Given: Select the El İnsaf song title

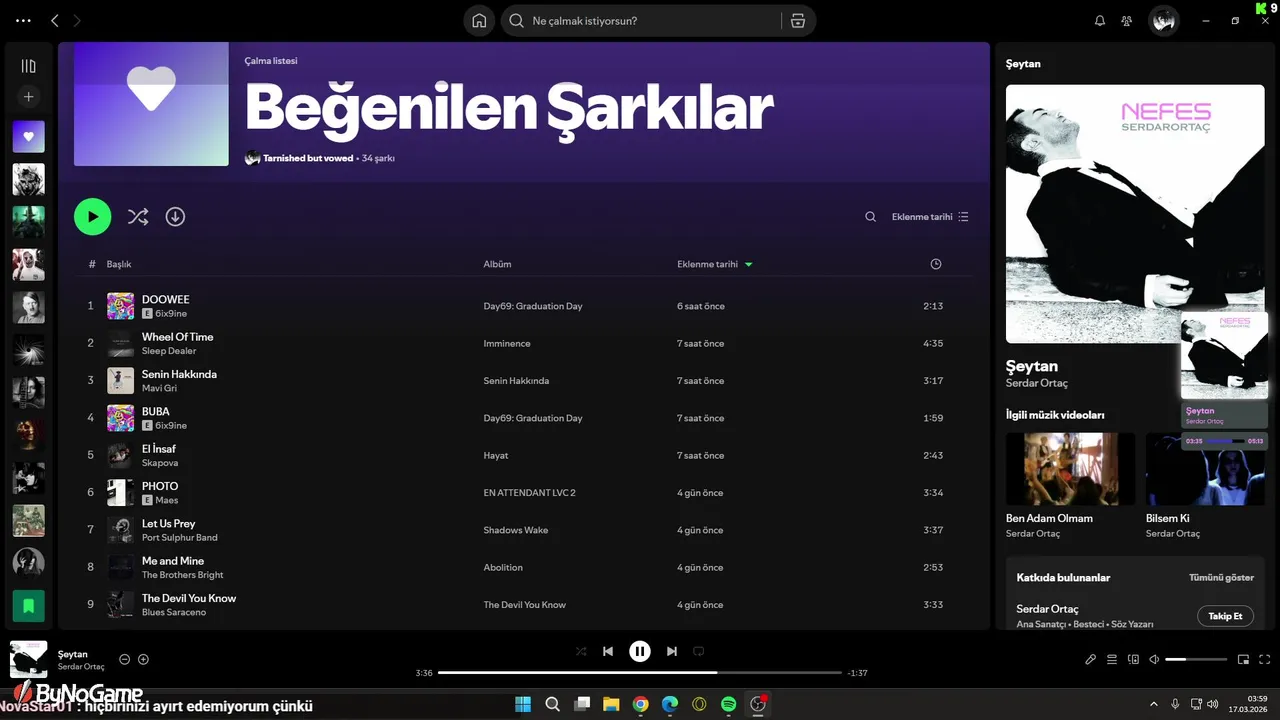Looking at the screenshot, I should point(159,449).
